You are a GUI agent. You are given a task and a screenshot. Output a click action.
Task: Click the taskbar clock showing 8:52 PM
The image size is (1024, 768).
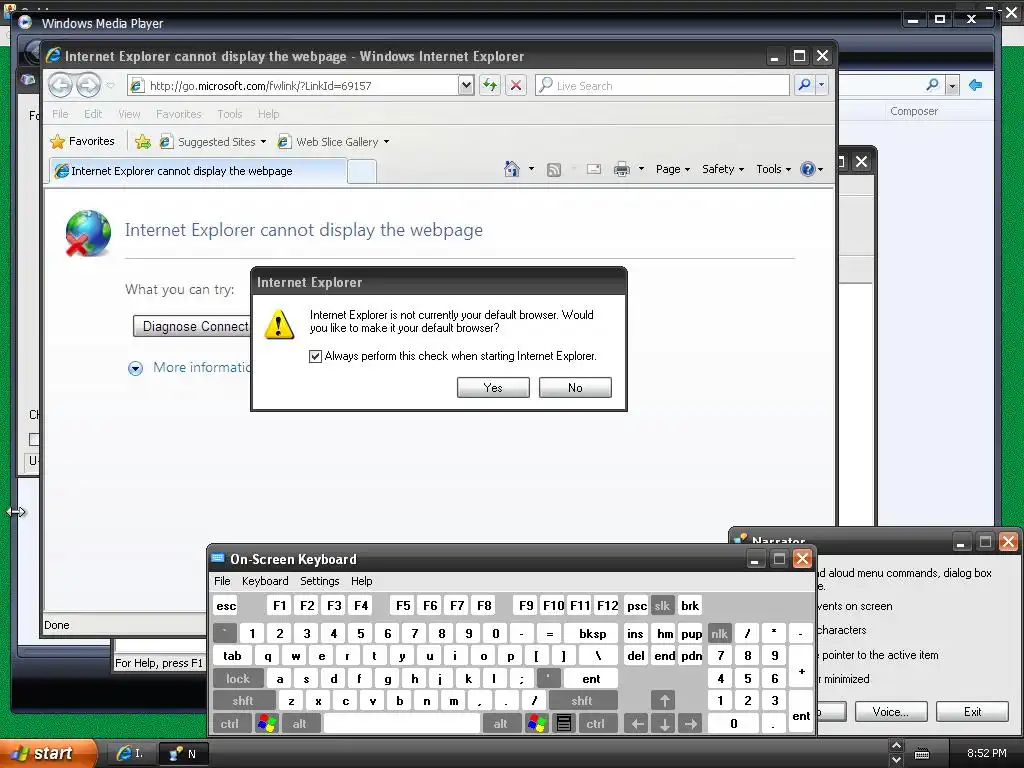click(987, 753)
